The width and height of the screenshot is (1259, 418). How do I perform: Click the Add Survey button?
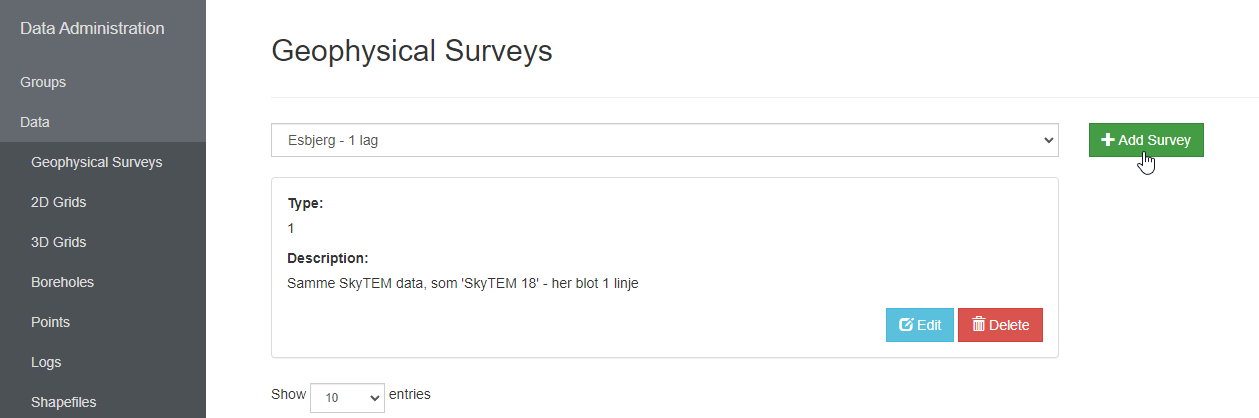click(x=1146, y=140)
